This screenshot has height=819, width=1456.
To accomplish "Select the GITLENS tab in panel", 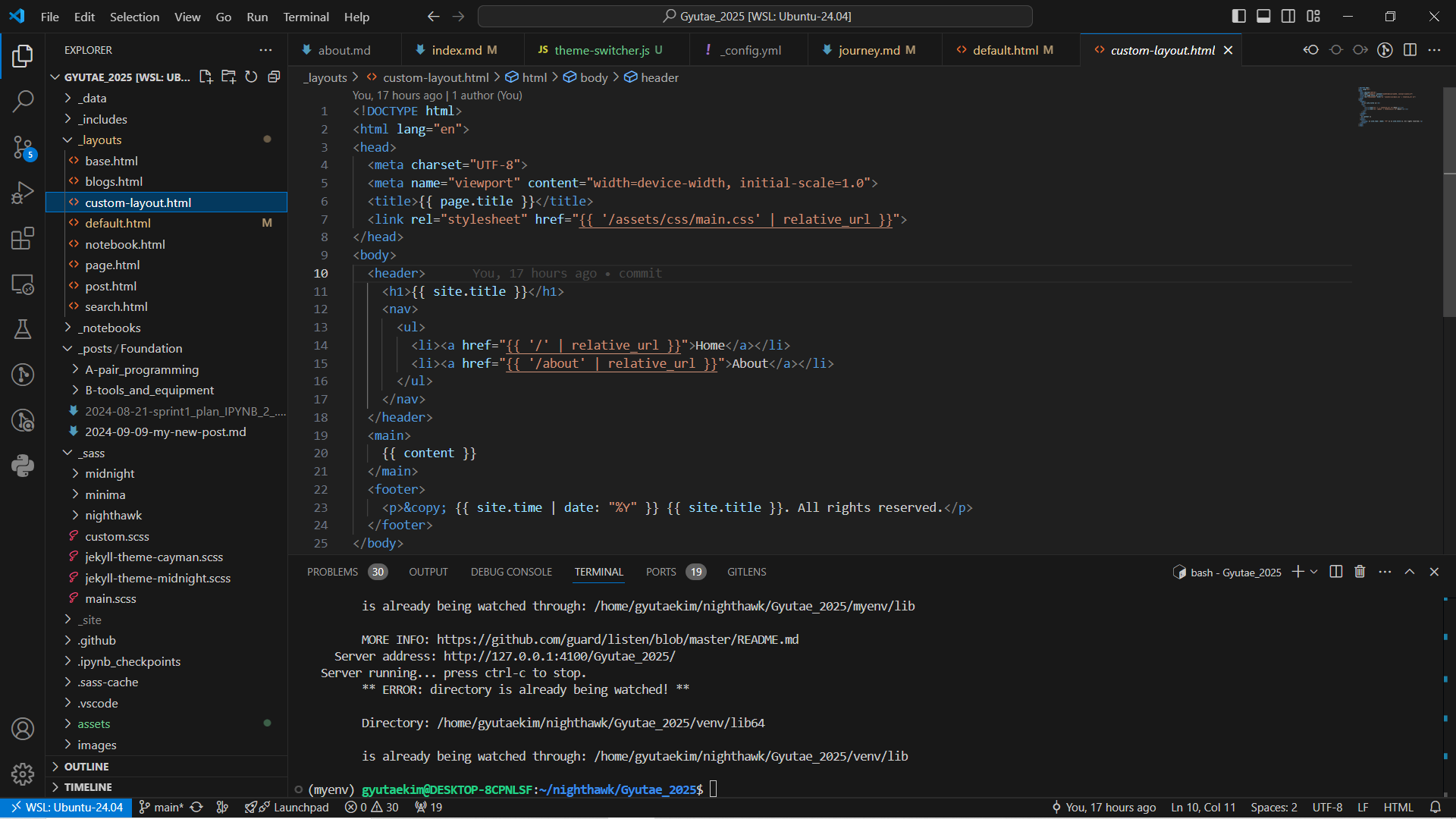I will [746, 572].
